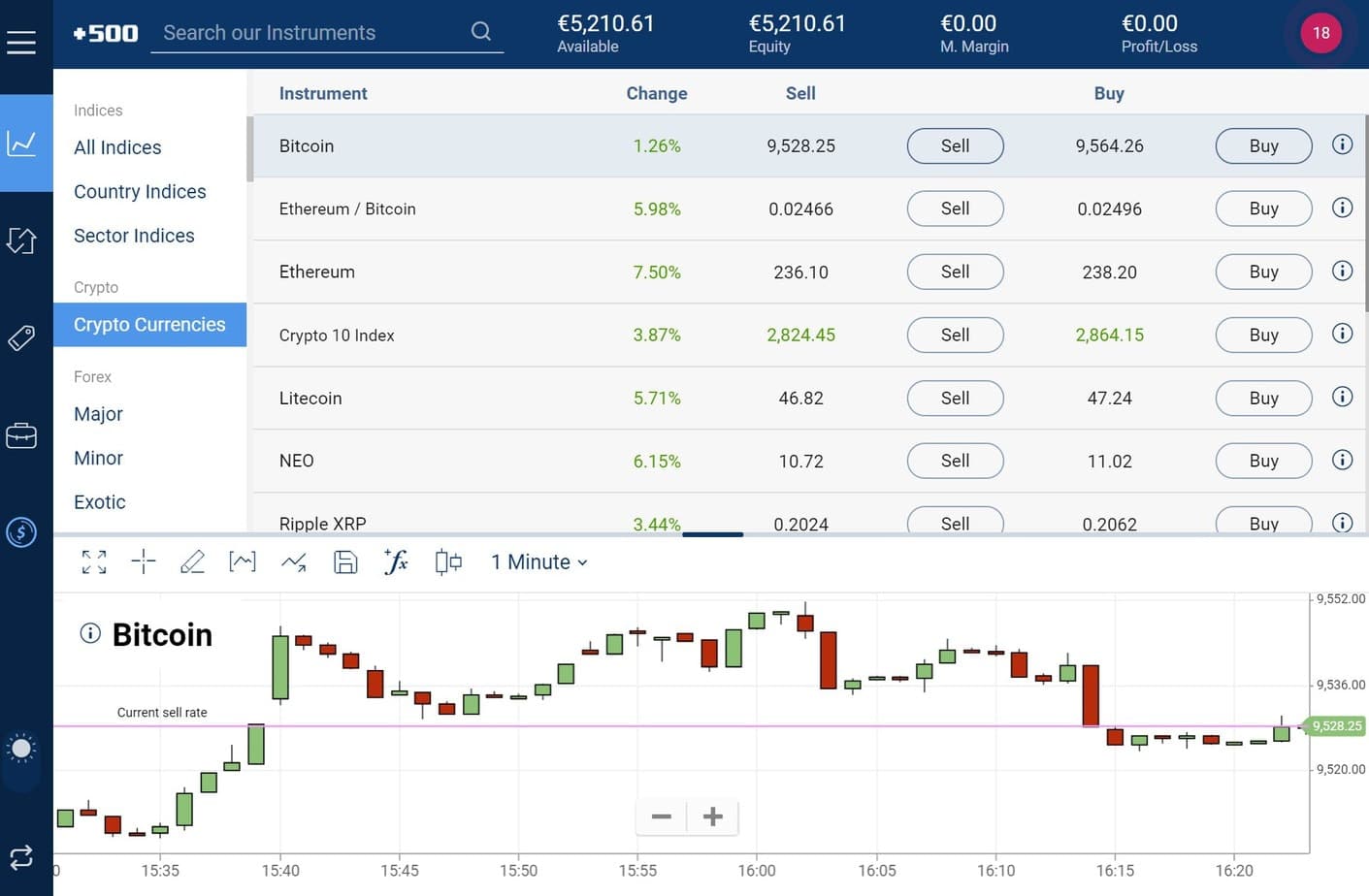Toggle the light/dark theme sun switch

pos(21,749)
